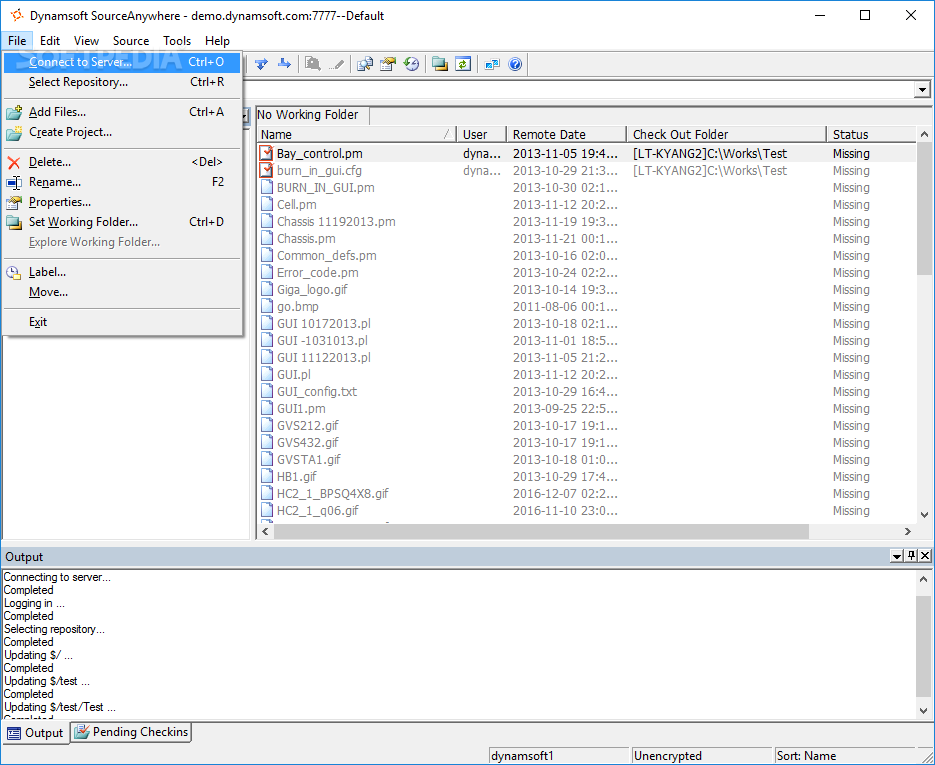Open the Tools menu
Viewport: 935px width, 765px height.
pyautogui.click(x=177, y=41)
